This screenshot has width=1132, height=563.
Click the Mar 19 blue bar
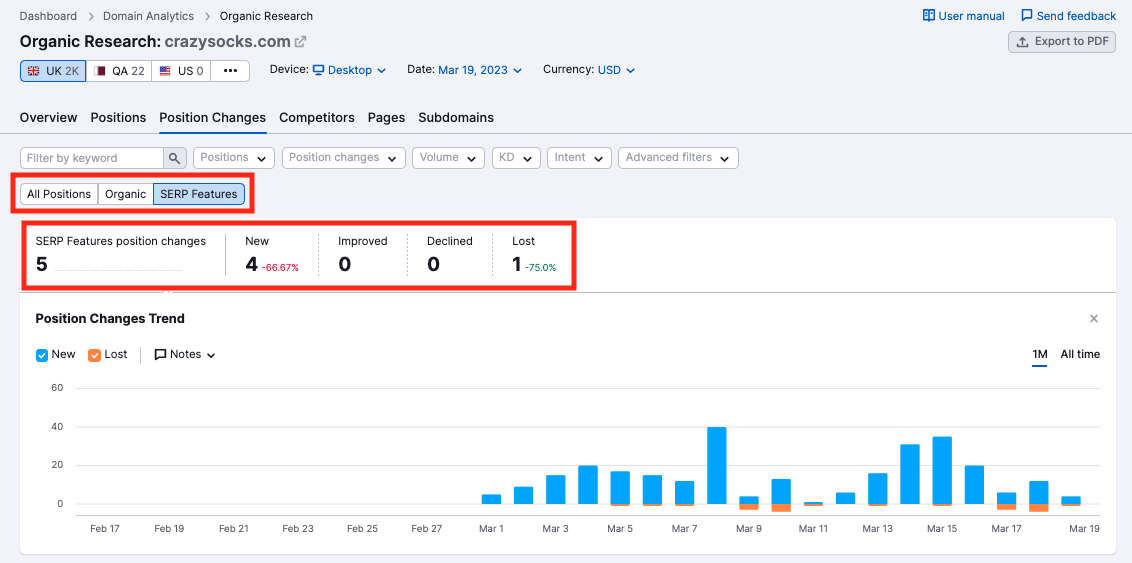(1071, 500)
